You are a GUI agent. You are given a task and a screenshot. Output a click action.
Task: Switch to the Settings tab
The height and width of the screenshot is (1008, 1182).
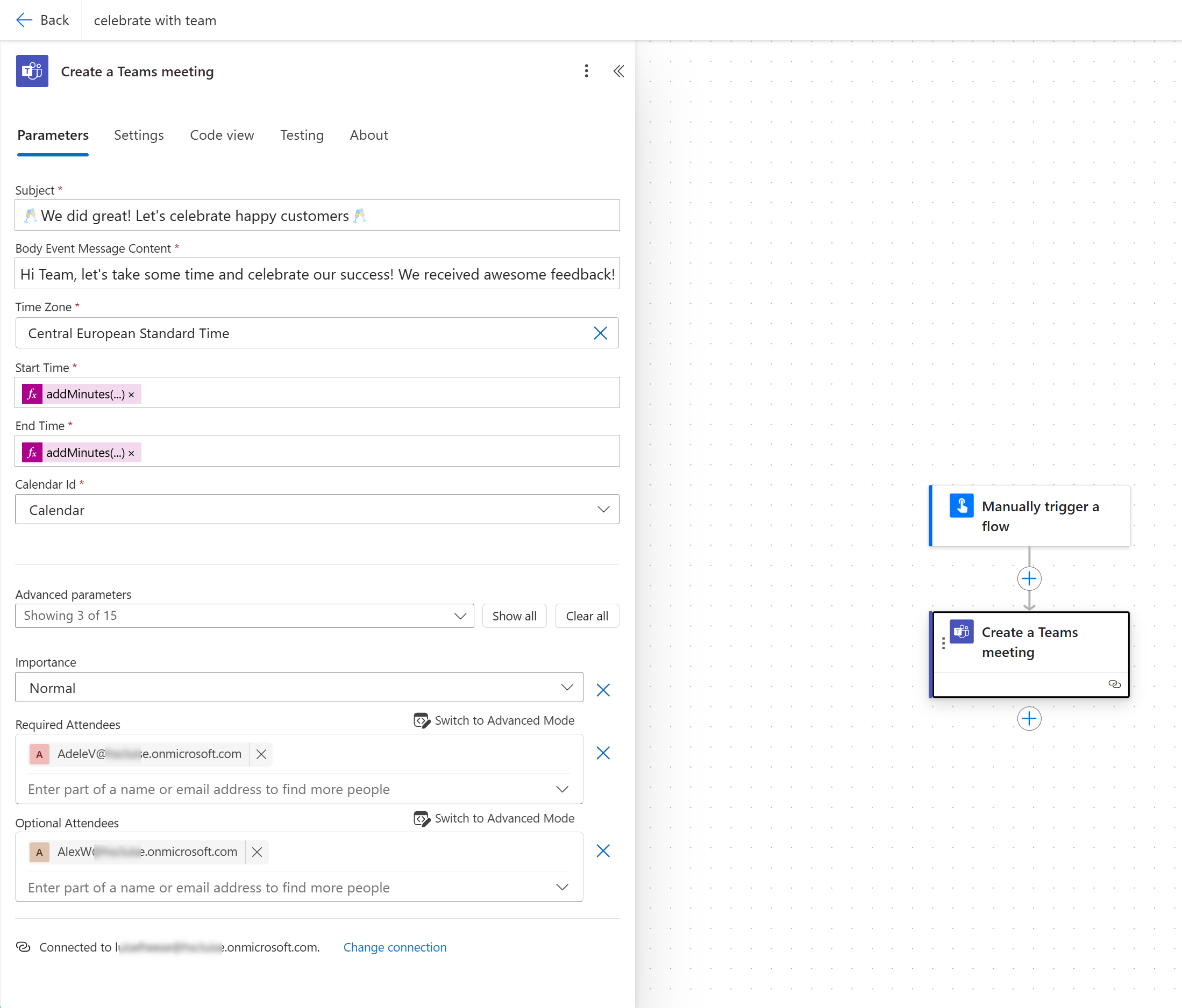pyautogui.click(x=139, y=135)
